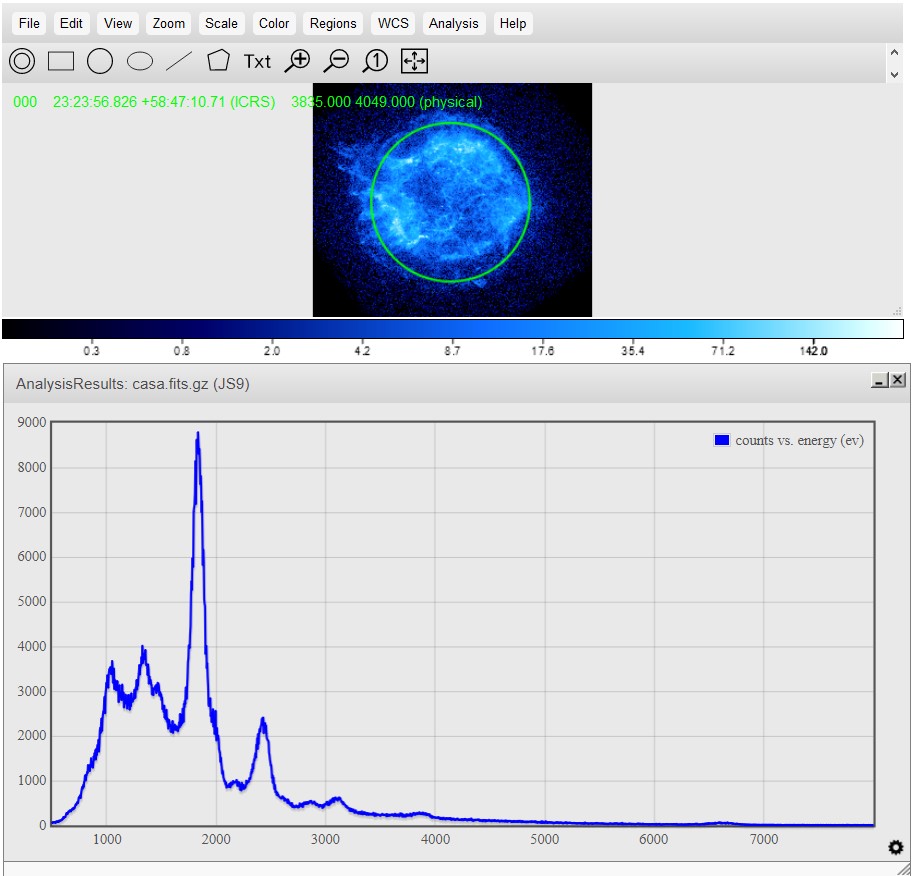The height and width of the screenshot is (876, 913).
Task: Select the box region tool
Action: click(x=61, y=61)
